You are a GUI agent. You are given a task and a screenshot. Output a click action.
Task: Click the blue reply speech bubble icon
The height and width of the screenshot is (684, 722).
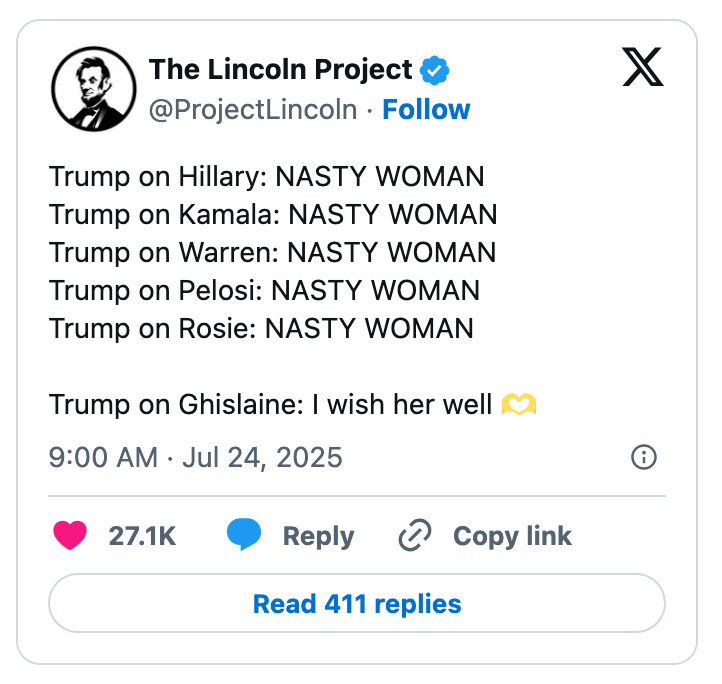(x=244, y=536)
